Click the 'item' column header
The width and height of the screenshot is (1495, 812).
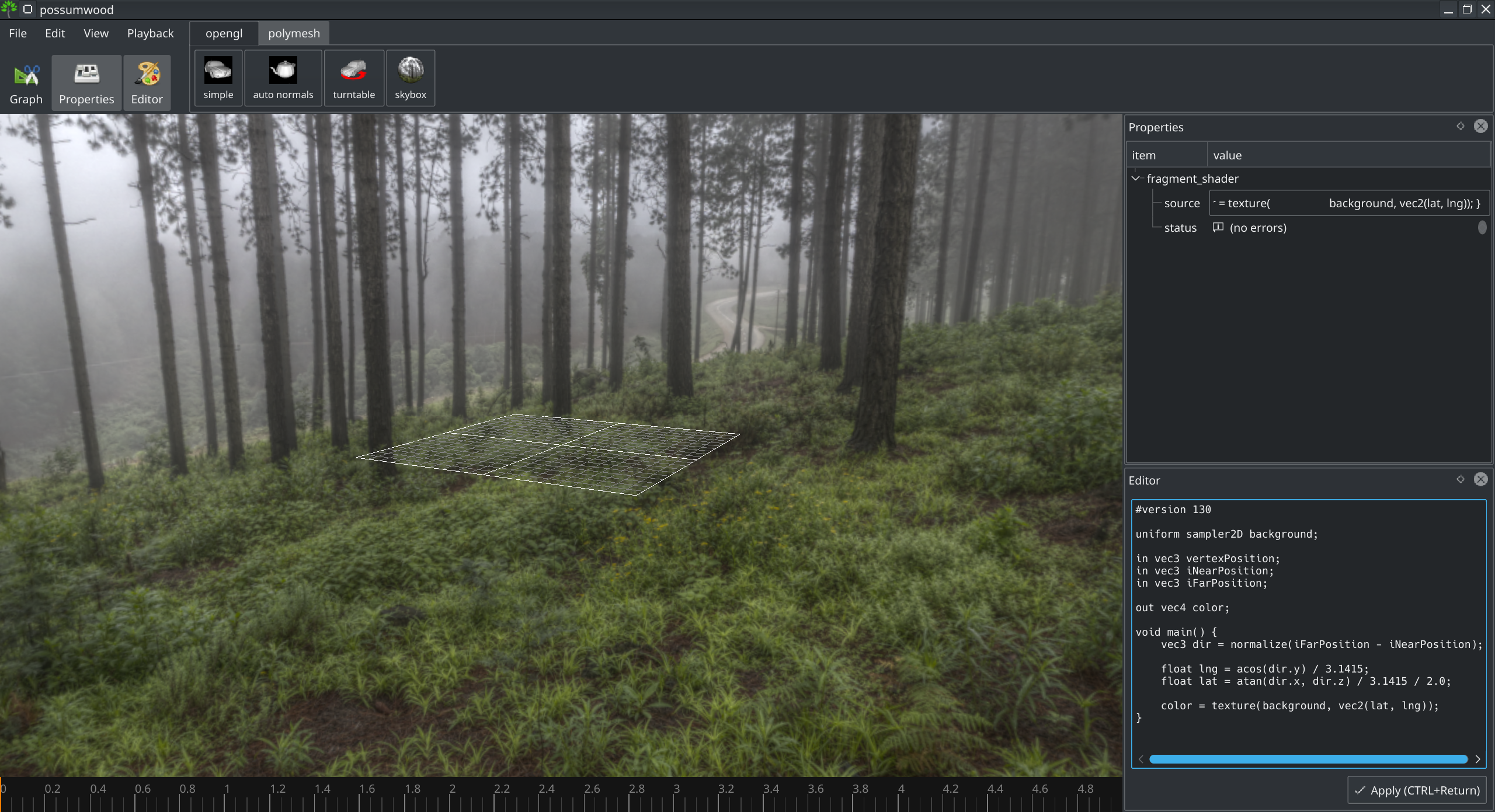1167,155
